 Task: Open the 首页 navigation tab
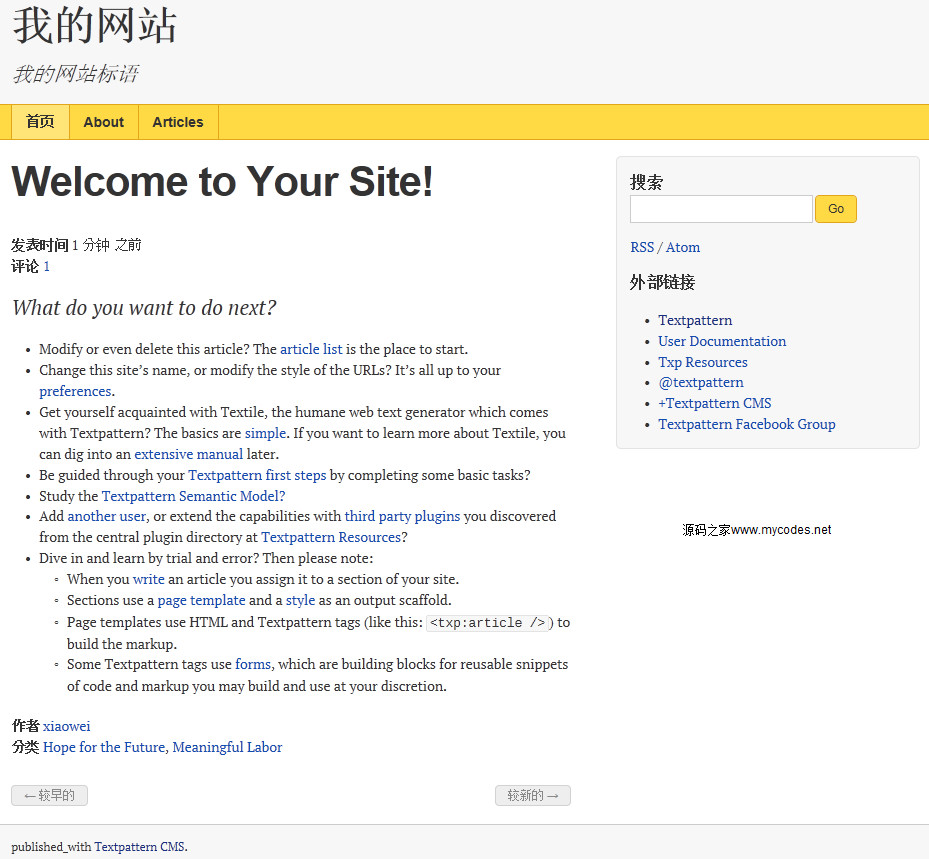[40, 122]
